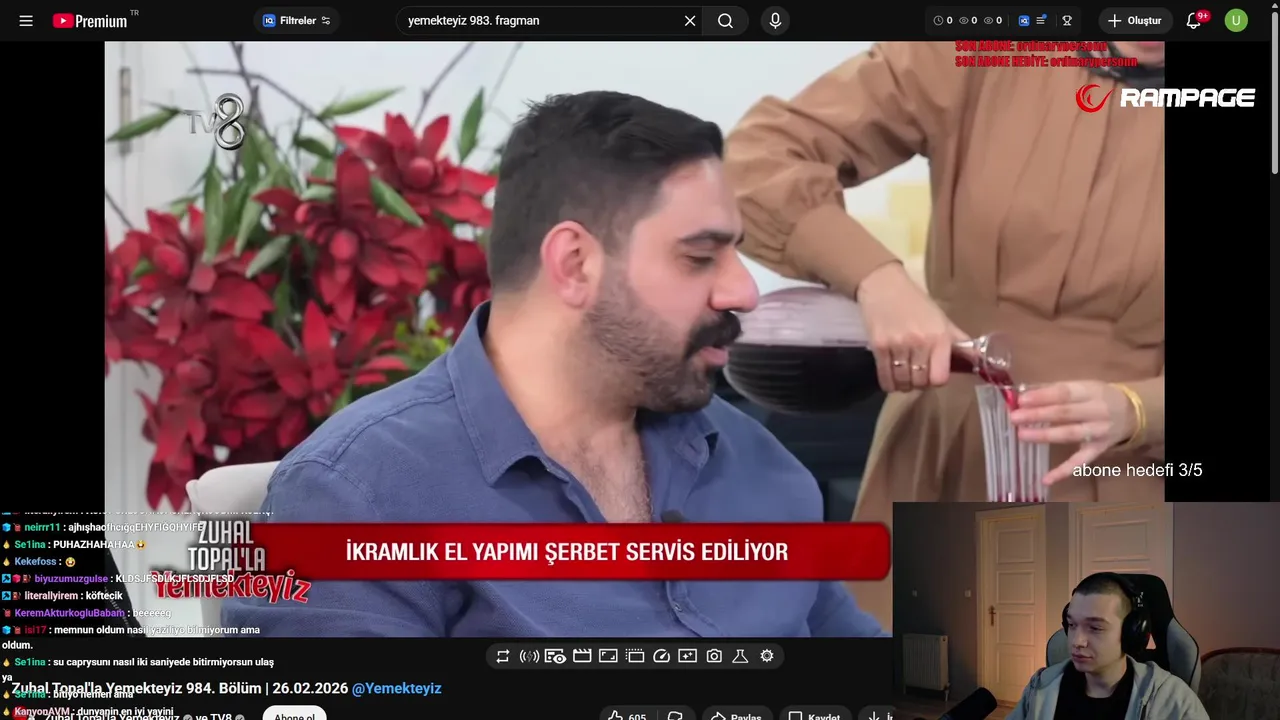
Task: Click the video title Zuhal Topal'la Yemekteyiz 984. Bölüm
Action: click(180, 688)
